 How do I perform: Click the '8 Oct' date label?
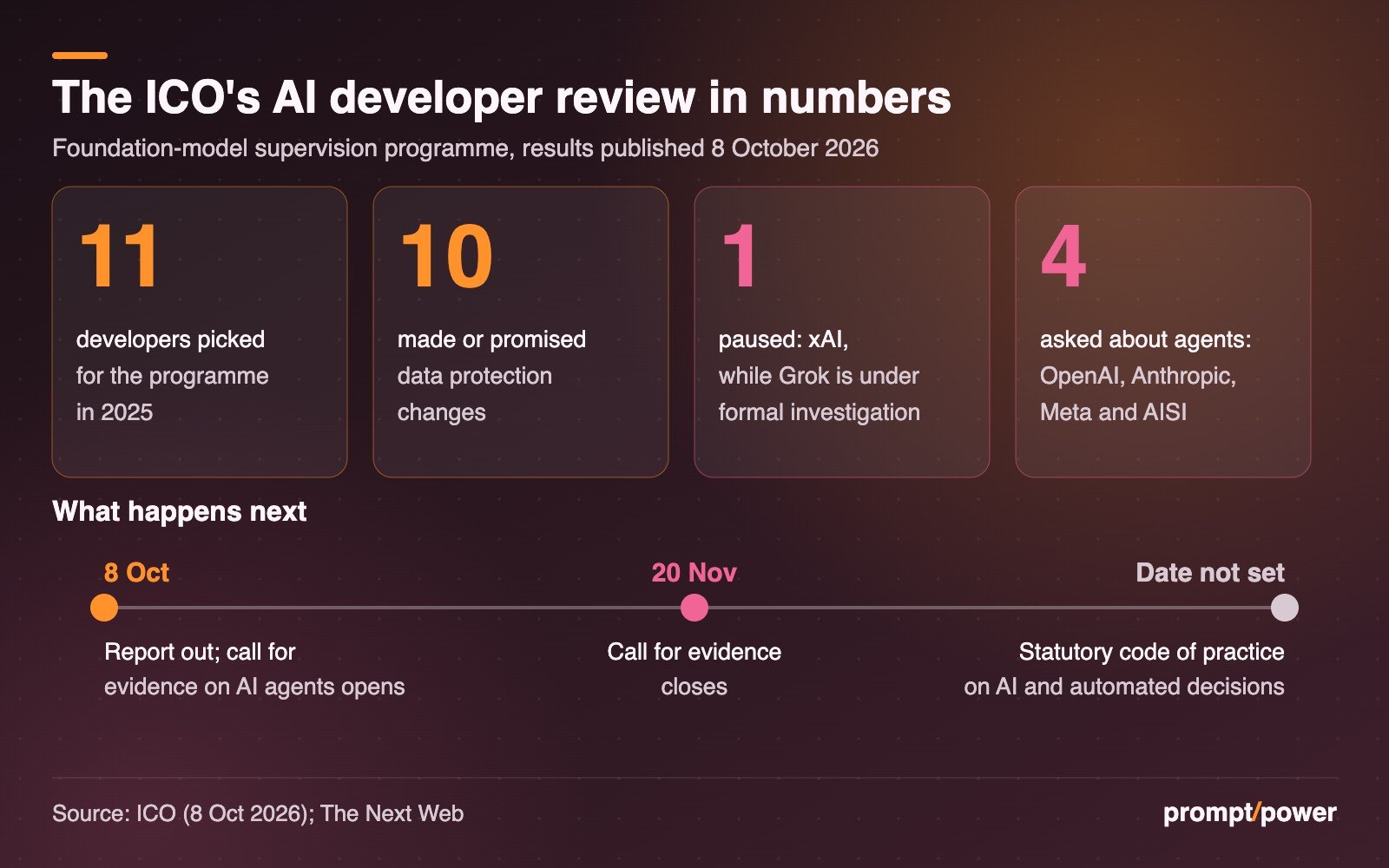[136, 573]
